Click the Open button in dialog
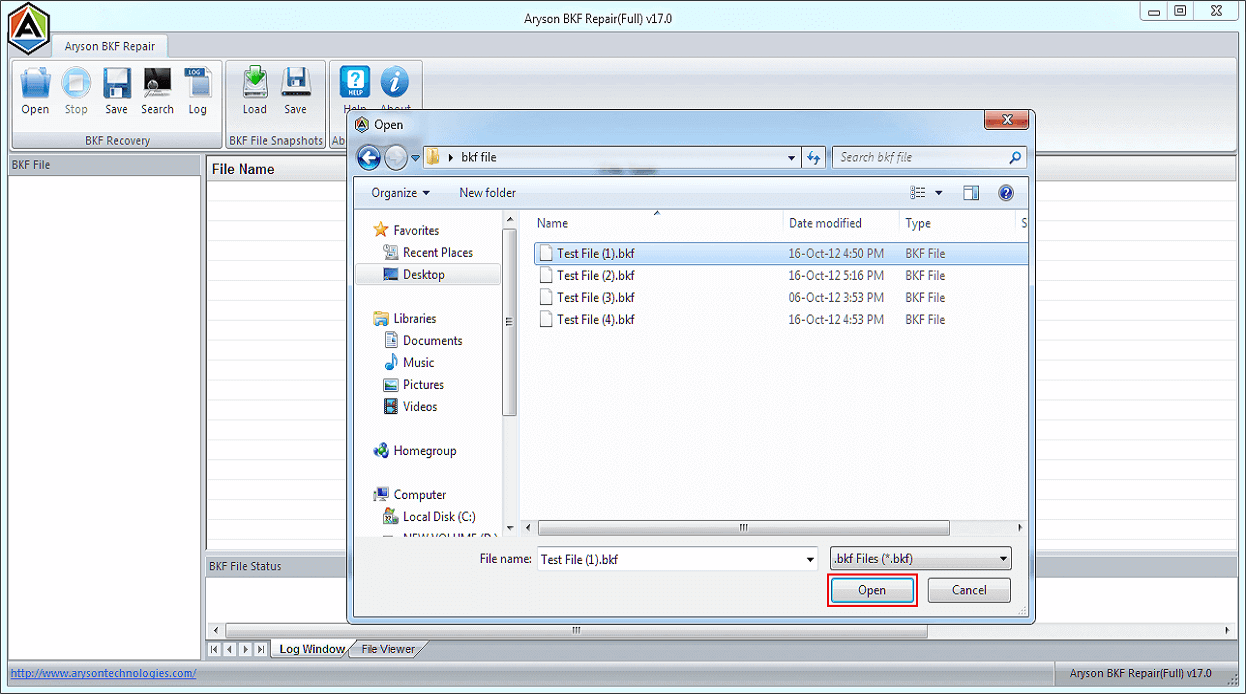The image size is (1246, 694). [872, 590]
